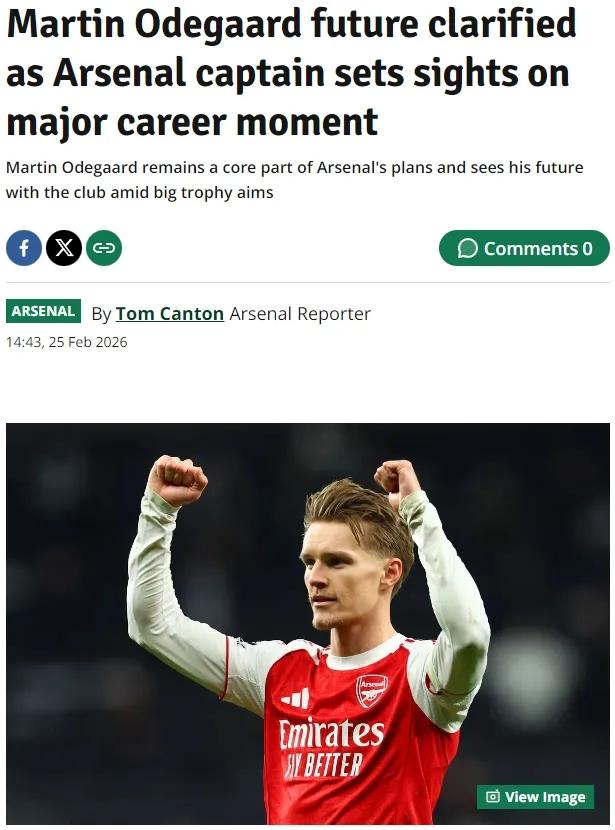Click the word "By" in the byline
This screenshot has height=830, width=615.
pos(101,314)
